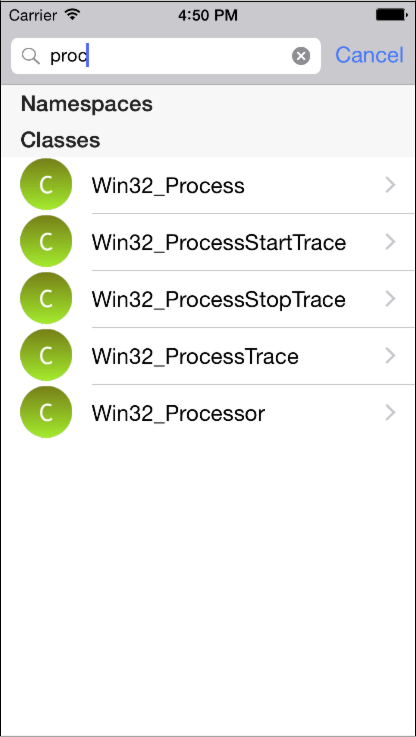Tap the Cancel button

(369, 55)
